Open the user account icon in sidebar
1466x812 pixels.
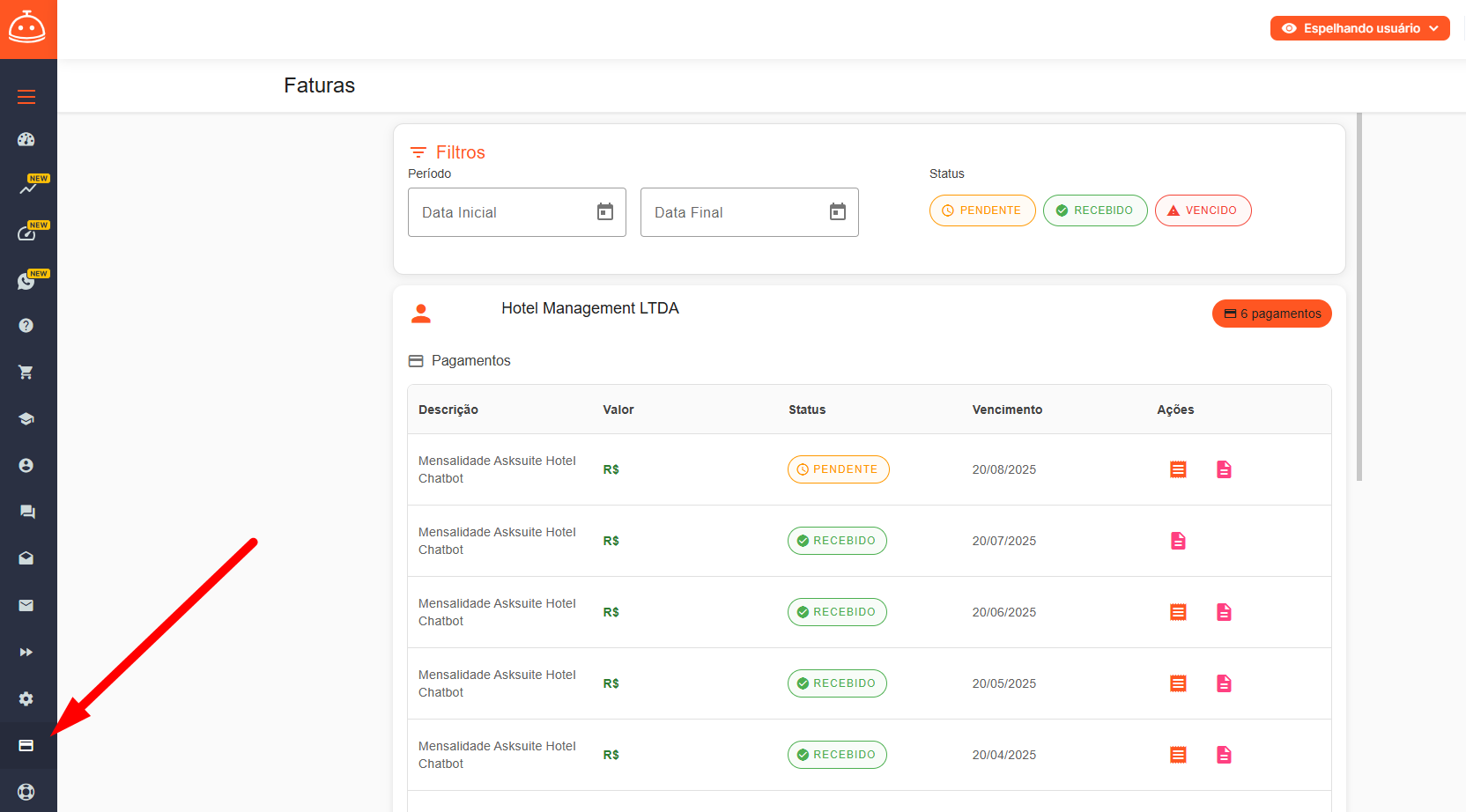point(26,466)
